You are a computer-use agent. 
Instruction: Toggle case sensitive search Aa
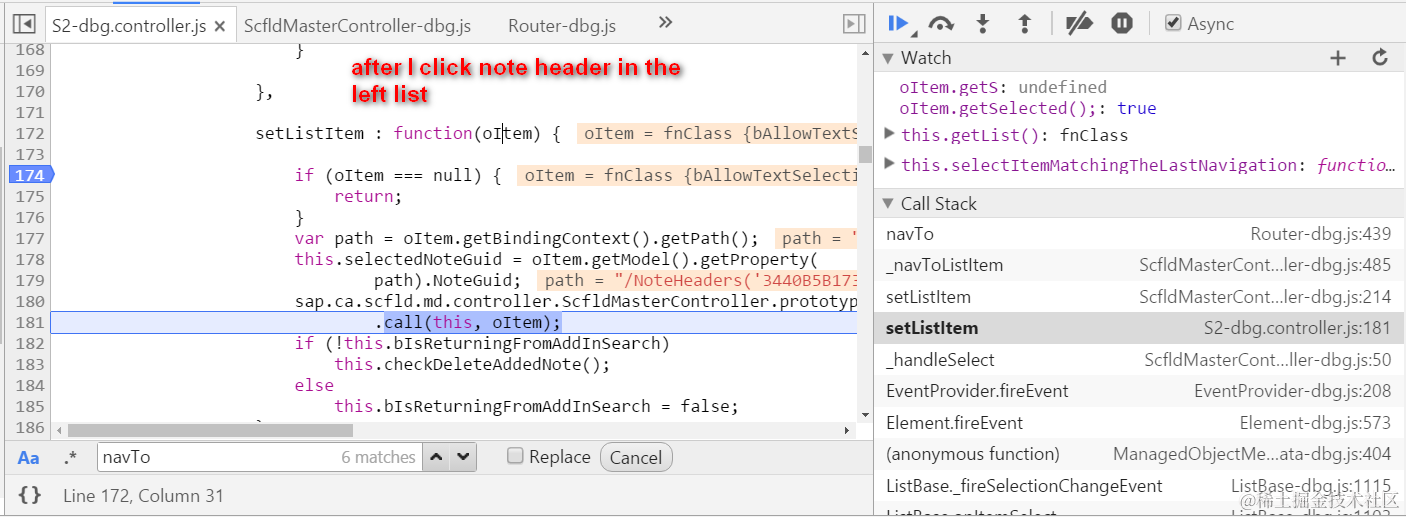(29, 457)
